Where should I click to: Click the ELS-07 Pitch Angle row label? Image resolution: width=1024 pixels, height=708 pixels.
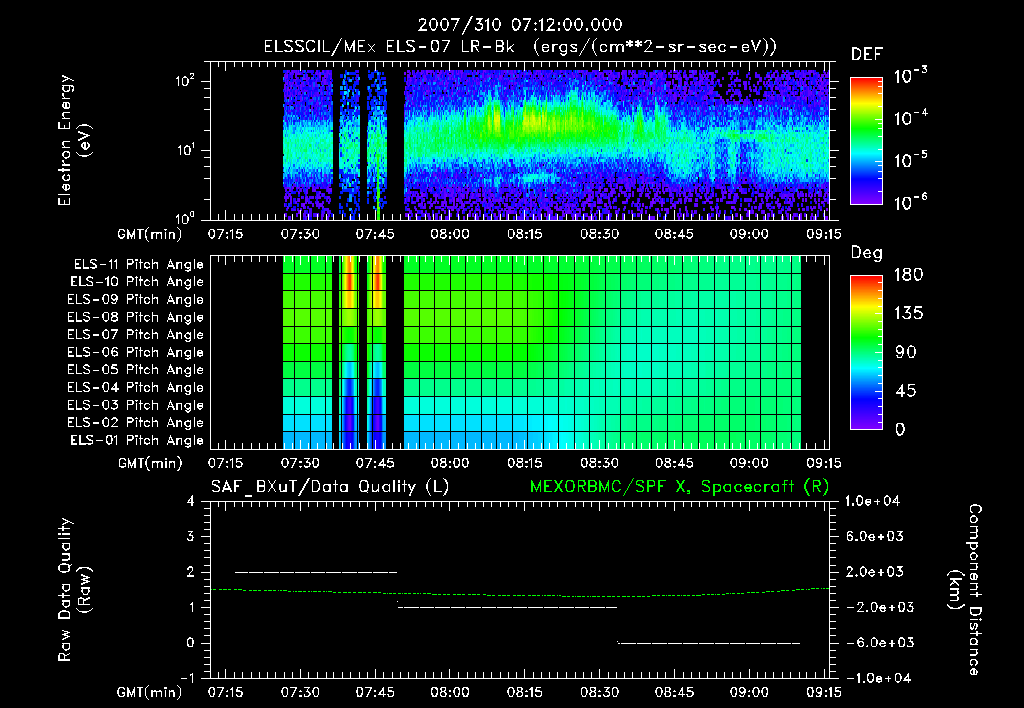[x=135, y=335]
